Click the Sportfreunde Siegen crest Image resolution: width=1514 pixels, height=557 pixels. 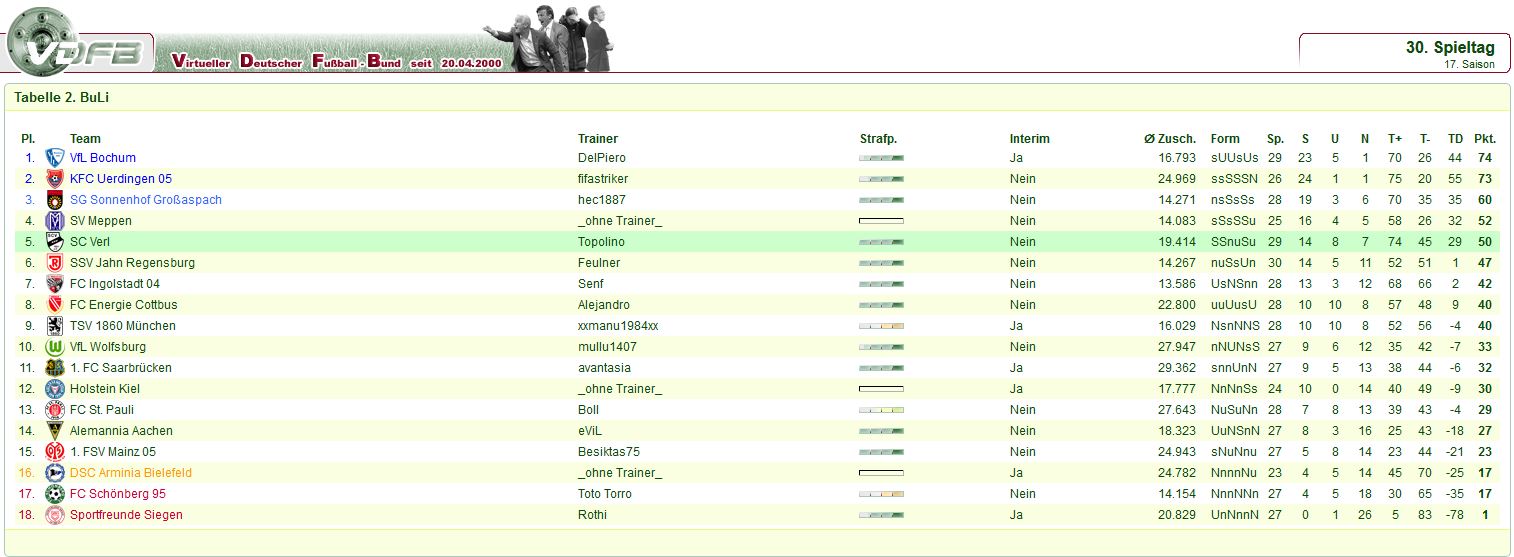pyautogui.click(x=55, y=515)
